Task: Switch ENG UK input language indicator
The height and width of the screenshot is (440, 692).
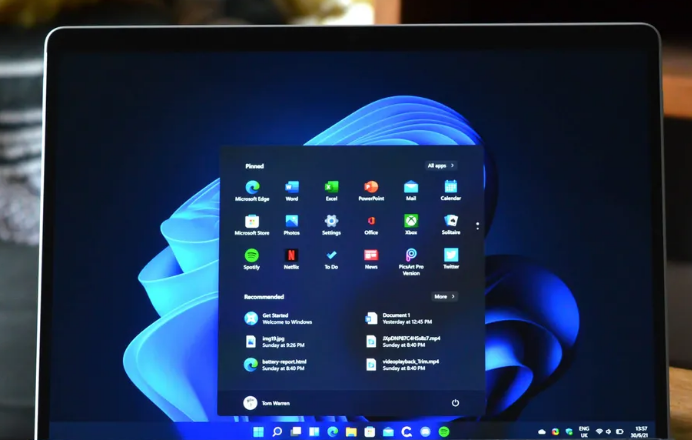Action: pyautogui.click(x=584, y=432)
